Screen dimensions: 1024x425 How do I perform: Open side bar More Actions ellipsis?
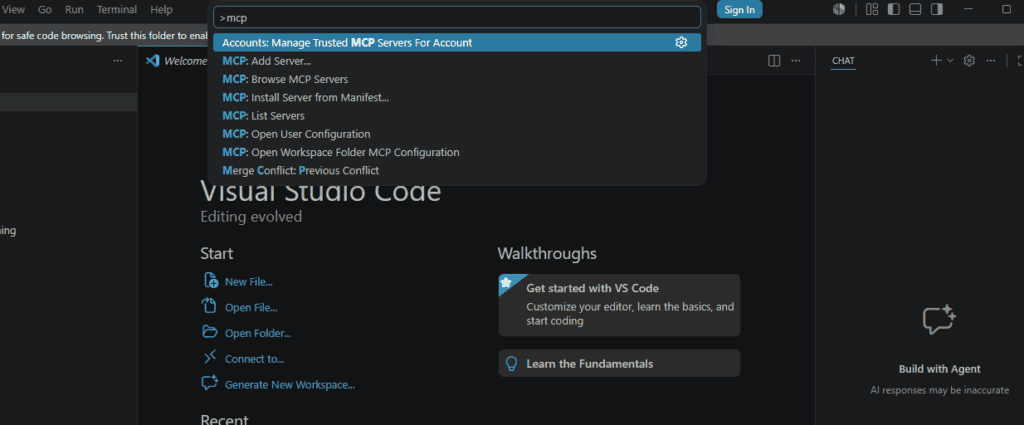[118, 60]
